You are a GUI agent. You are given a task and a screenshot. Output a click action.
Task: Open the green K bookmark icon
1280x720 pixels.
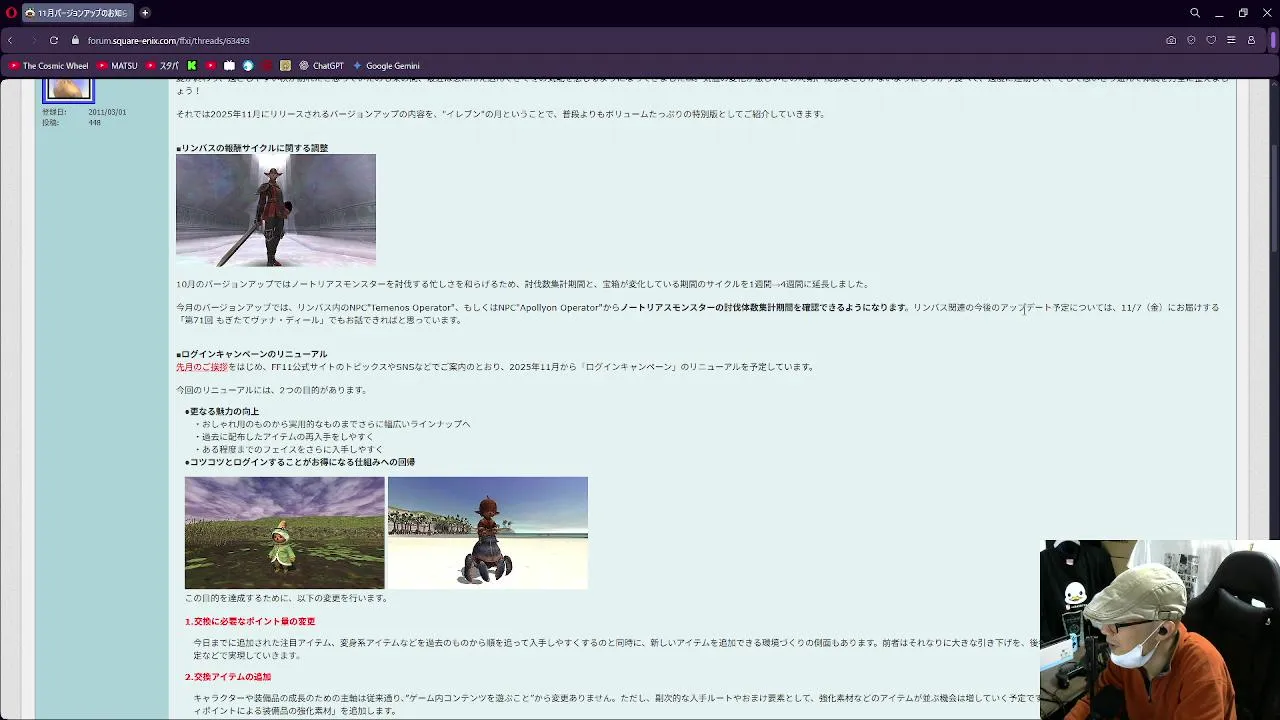[x=192, y=66]
